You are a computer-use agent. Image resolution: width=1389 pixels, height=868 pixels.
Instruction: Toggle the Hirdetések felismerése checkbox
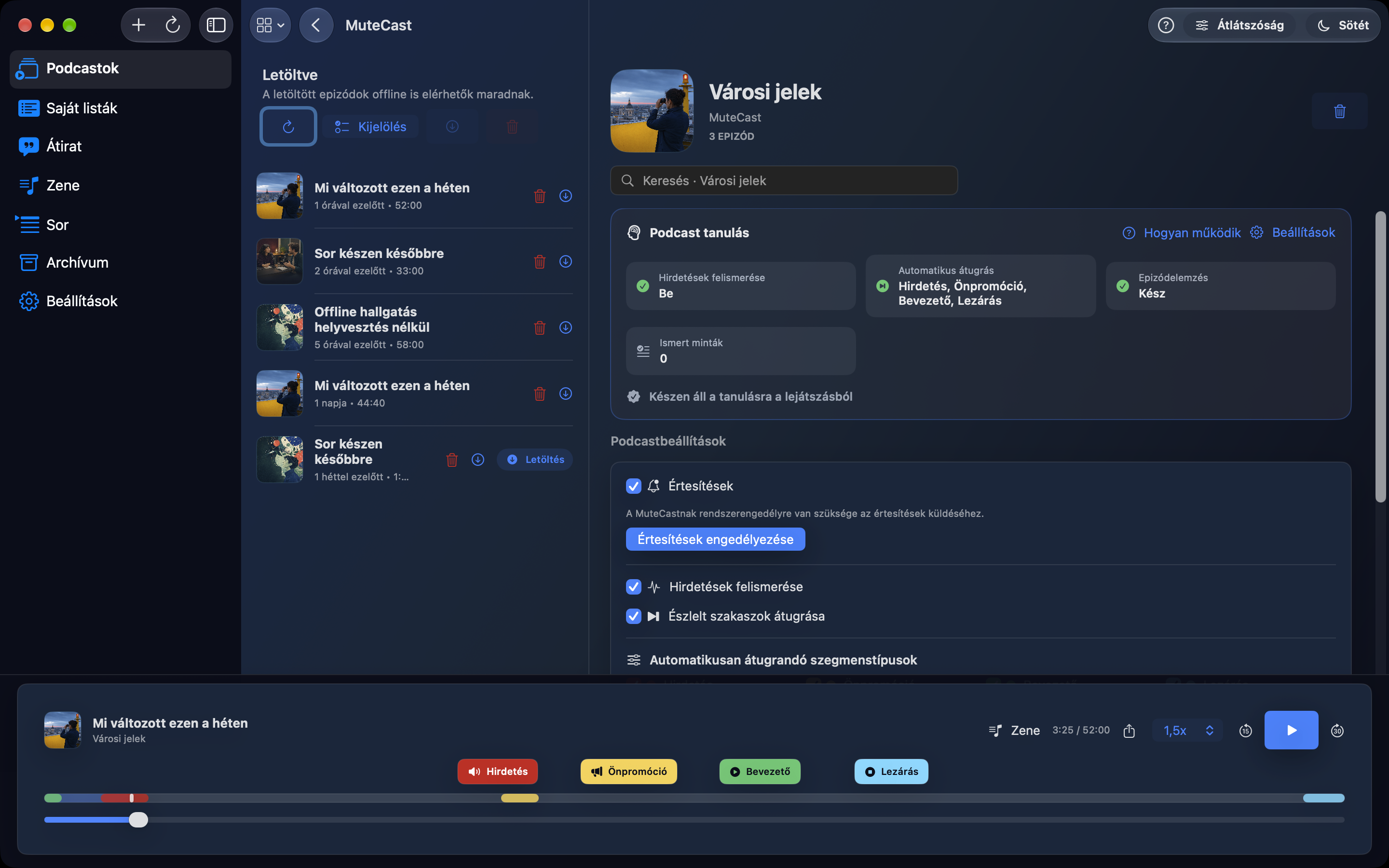634,587
